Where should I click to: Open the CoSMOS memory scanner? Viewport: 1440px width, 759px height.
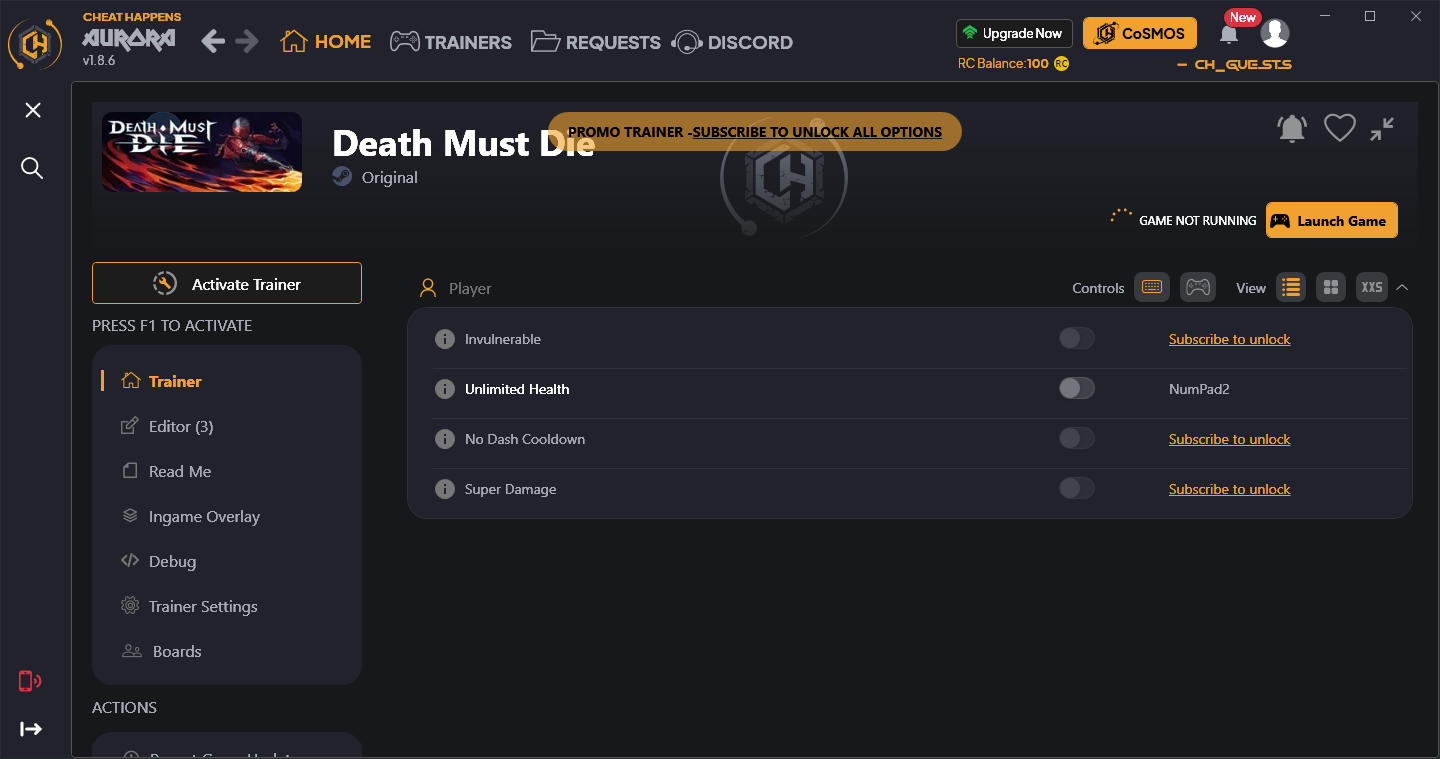pyautogui.click(x=1139, y=33)
